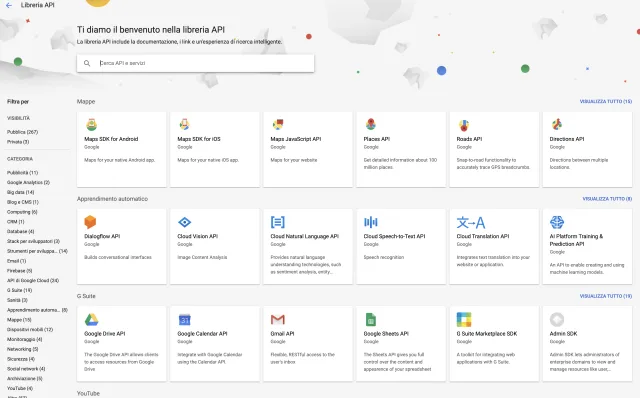Select the Sanità (3) category

17,300
